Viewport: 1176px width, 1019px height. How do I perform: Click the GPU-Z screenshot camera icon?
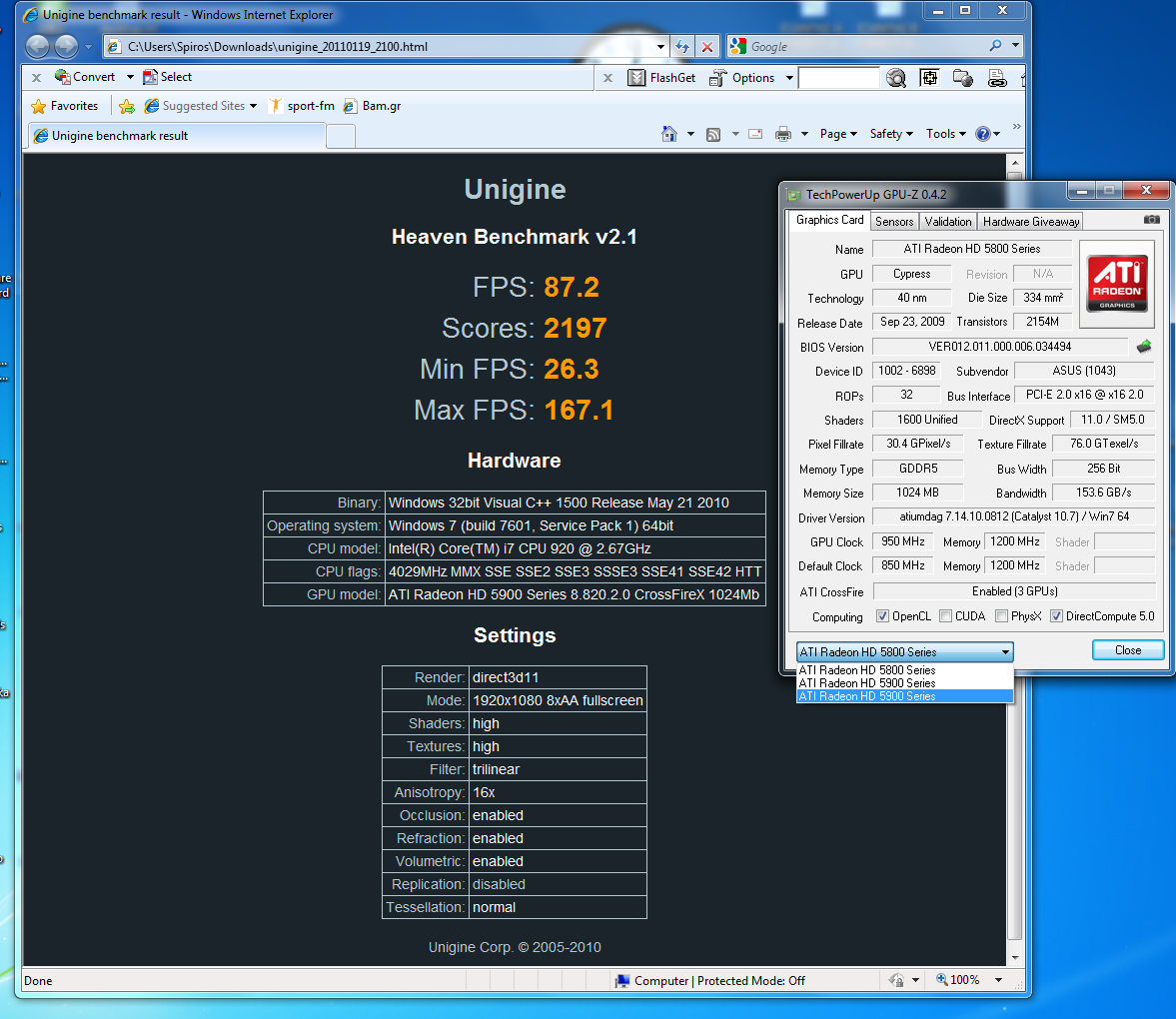click(x=1151, y=219)
